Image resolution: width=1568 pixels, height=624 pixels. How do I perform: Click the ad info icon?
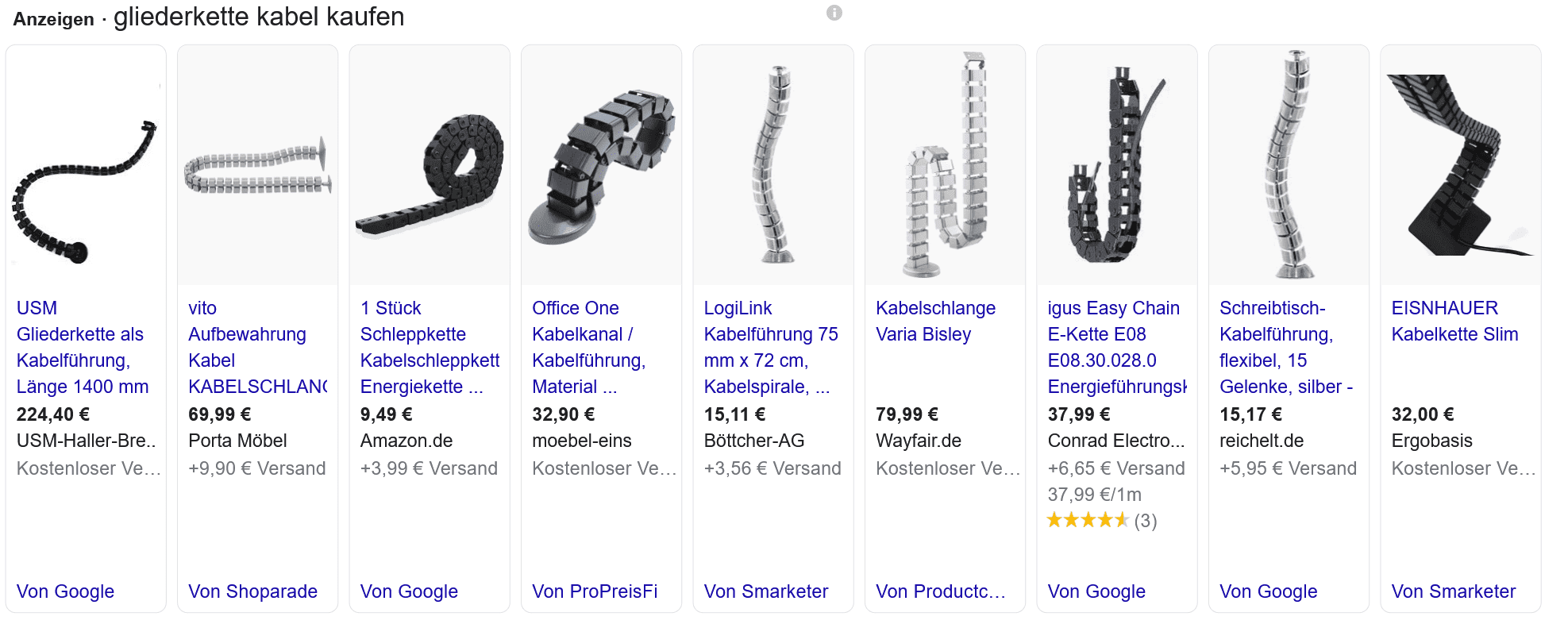click(834, 13)
